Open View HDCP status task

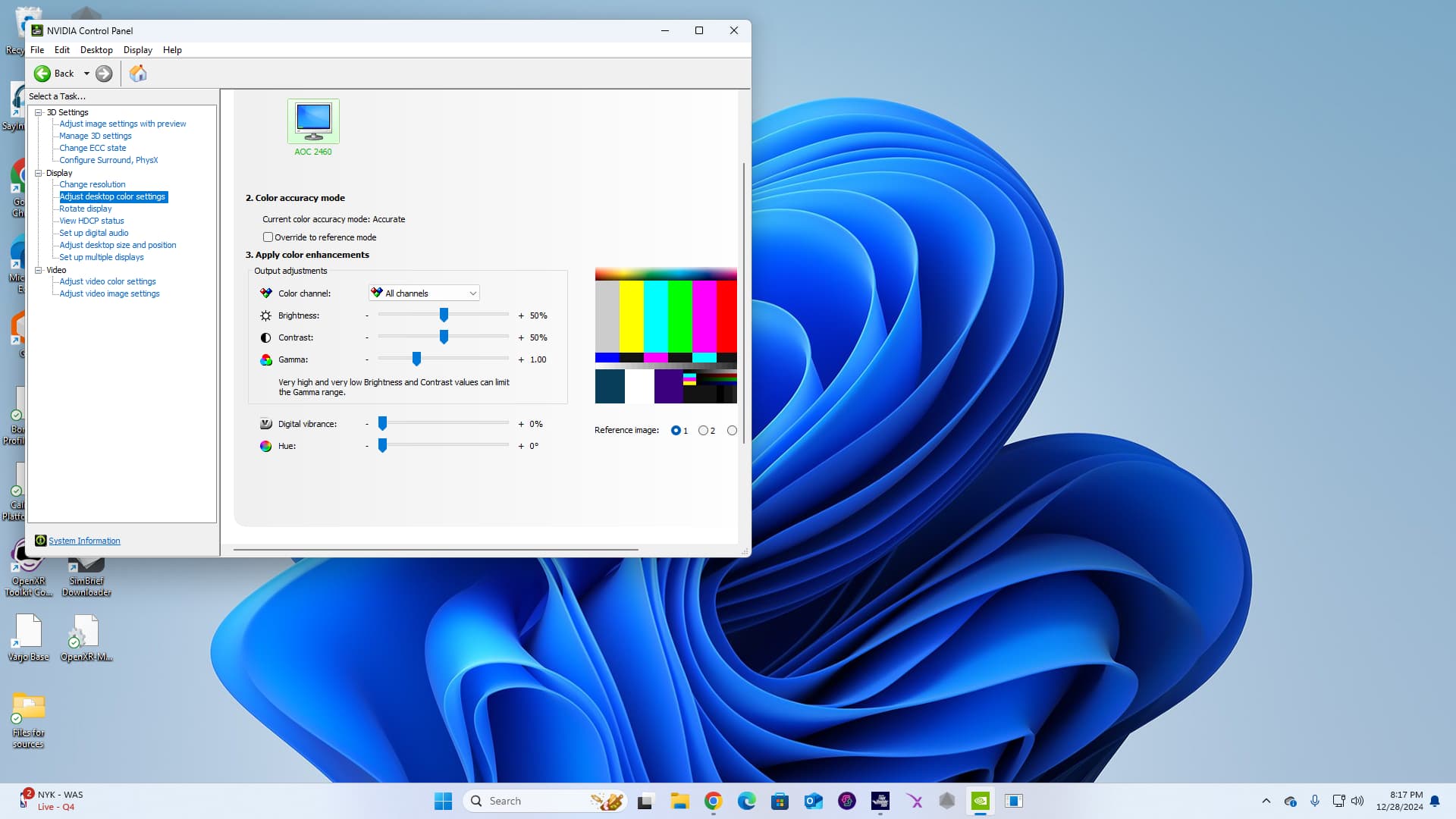[x=92, y=221]
